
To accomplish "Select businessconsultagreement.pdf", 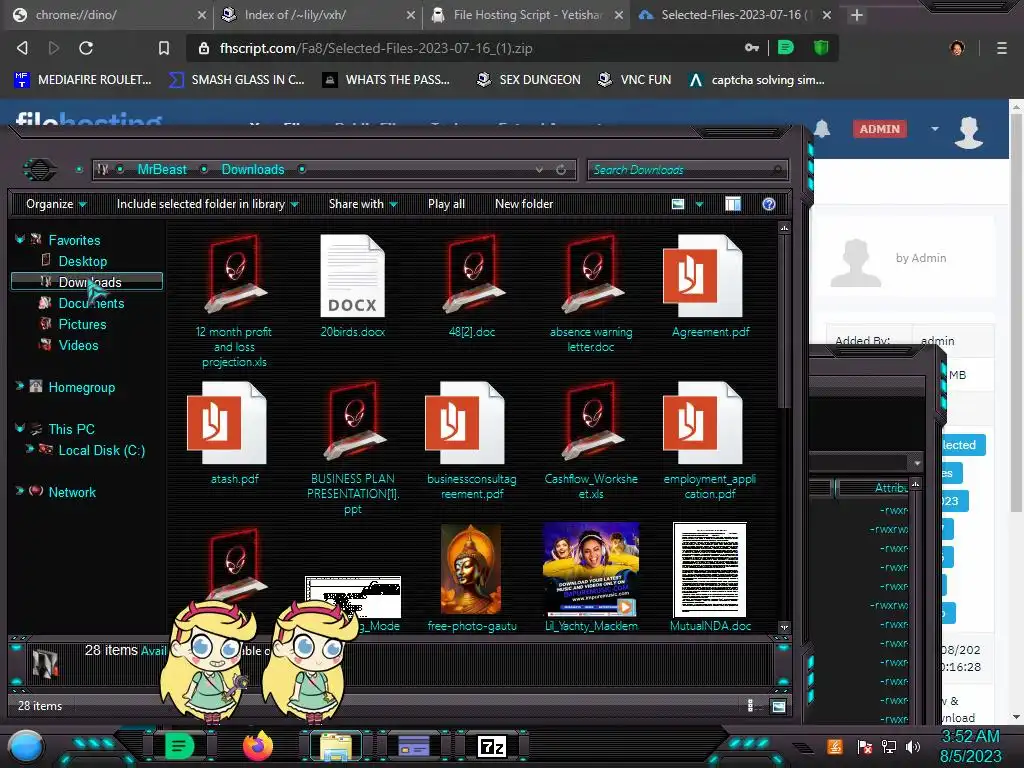I will (472, 441).
